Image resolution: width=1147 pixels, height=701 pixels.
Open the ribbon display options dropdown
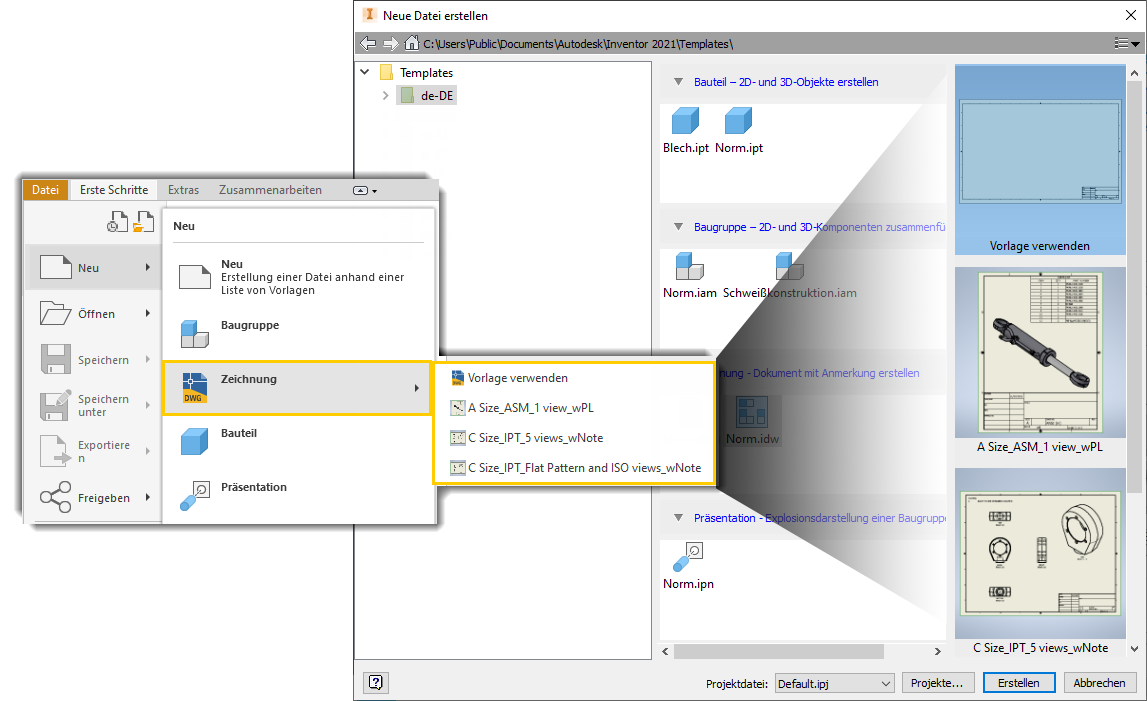(x=365, y=190)
